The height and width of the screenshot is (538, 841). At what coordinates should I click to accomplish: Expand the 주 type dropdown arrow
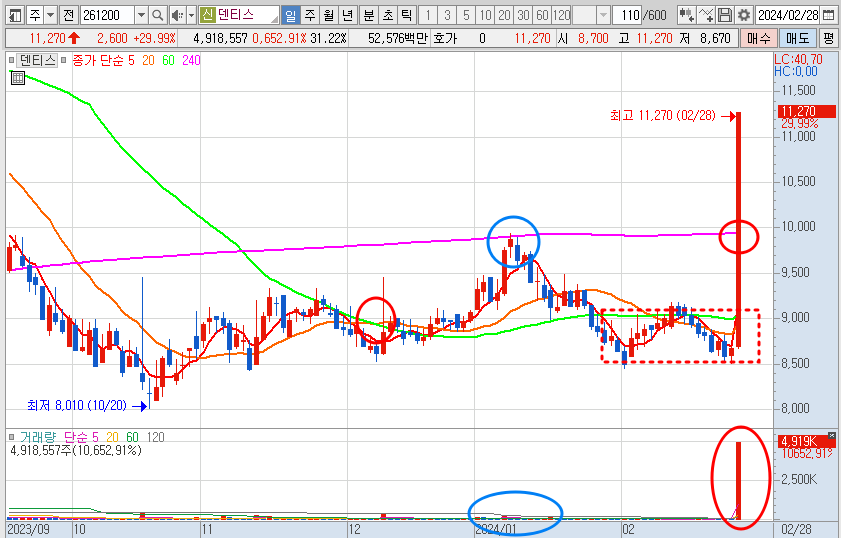click(51, 15)
